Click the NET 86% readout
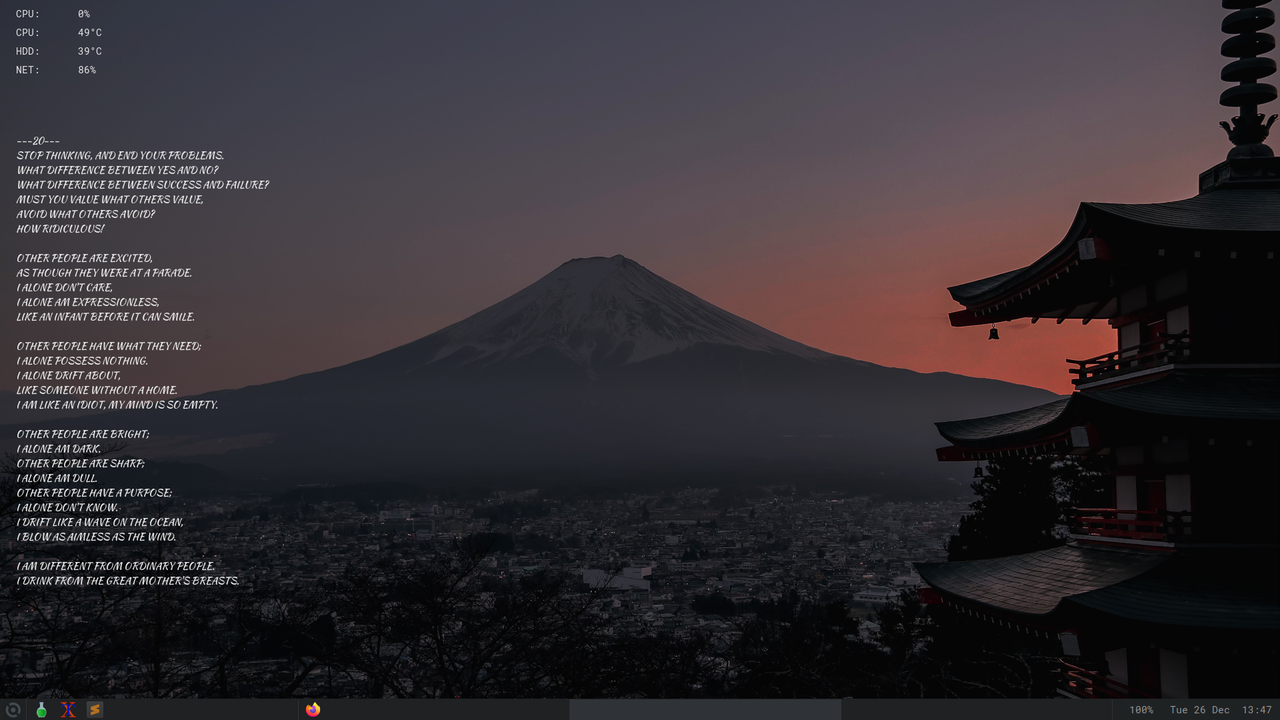Screen dimensions: 1280x720 pos(56,70)
